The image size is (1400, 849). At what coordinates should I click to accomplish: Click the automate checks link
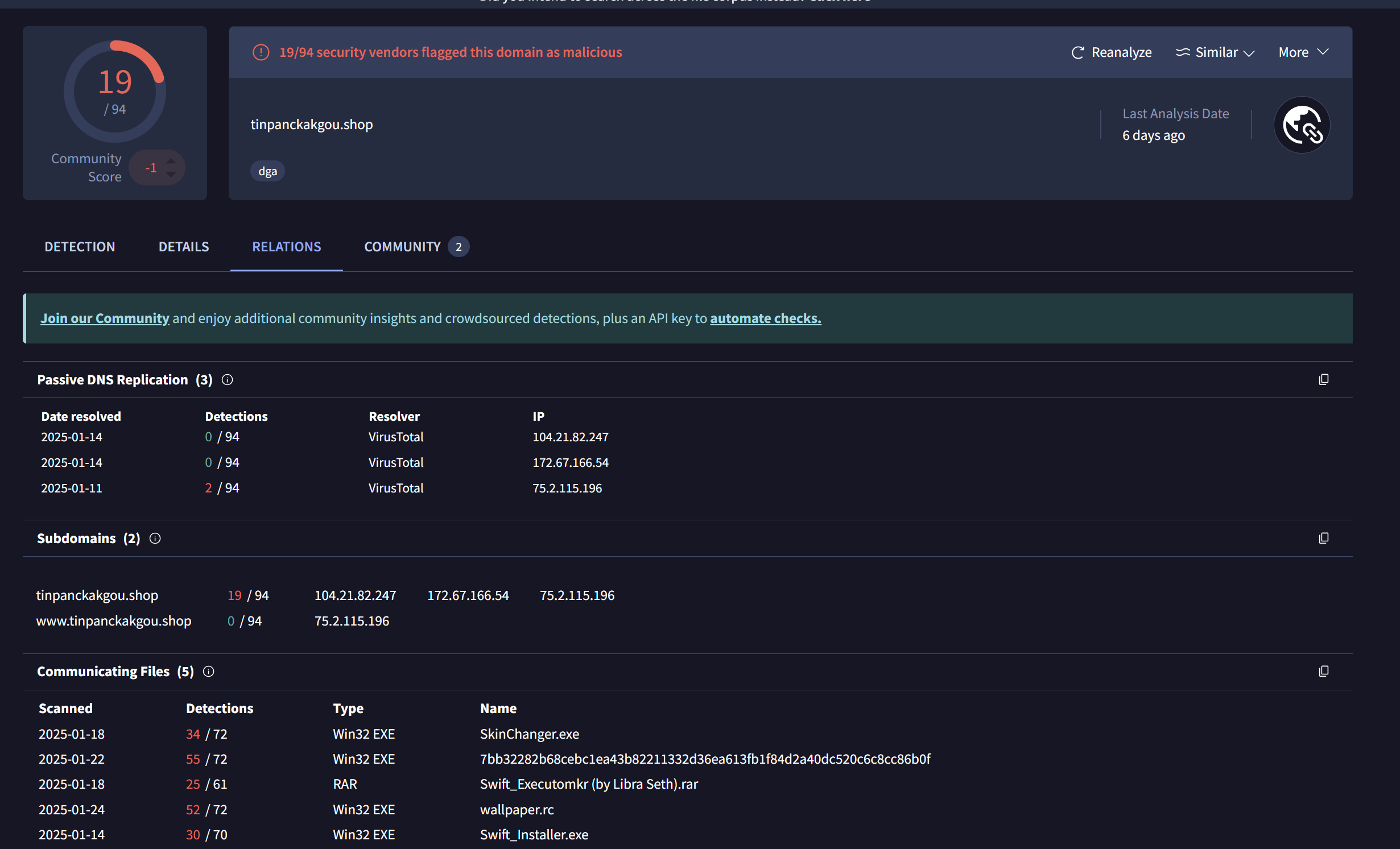point(765,318)
